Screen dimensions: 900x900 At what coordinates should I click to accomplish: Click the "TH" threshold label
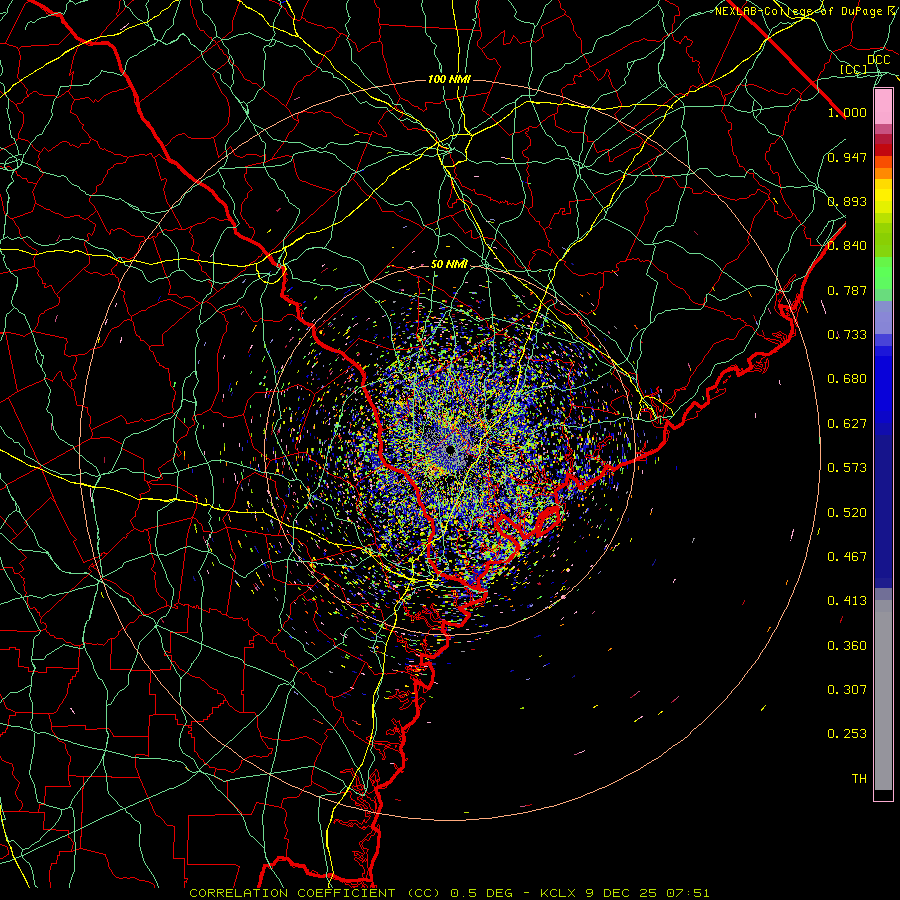(859, 779)
